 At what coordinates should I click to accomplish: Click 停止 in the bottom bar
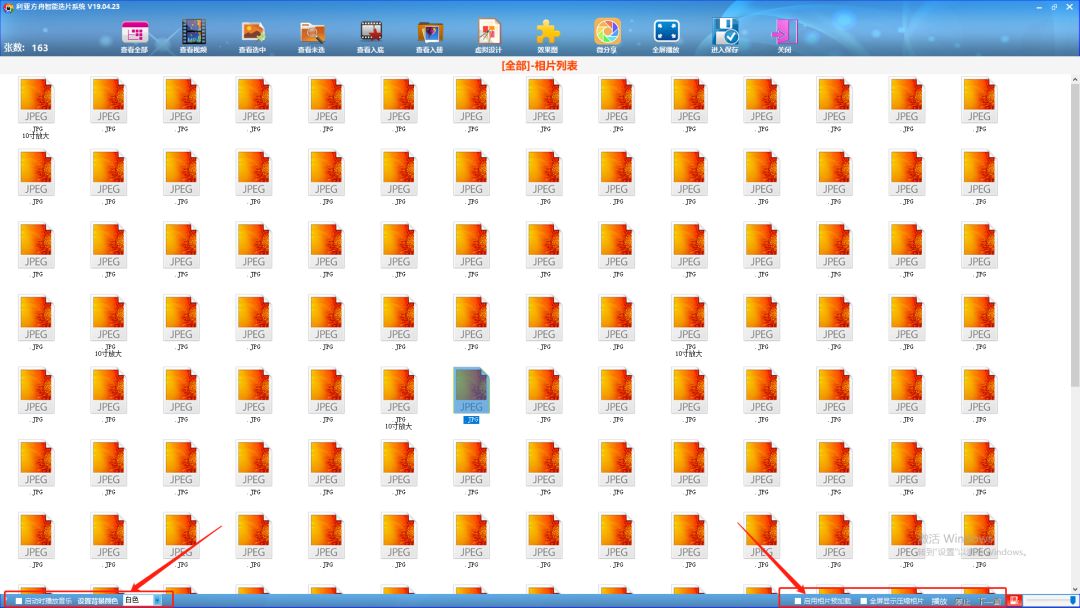pyautogui.click(x=963, y=601)
